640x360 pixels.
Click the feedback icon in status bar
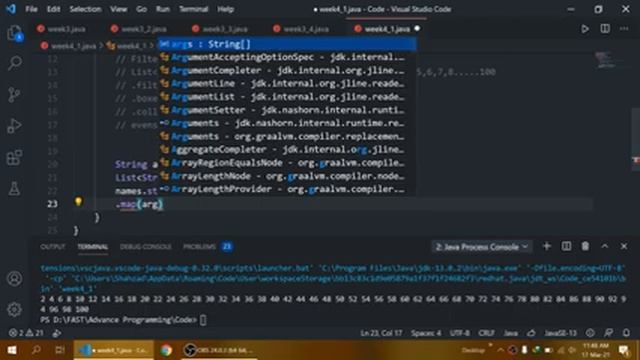pyautogui.click(x=609, y=333)
